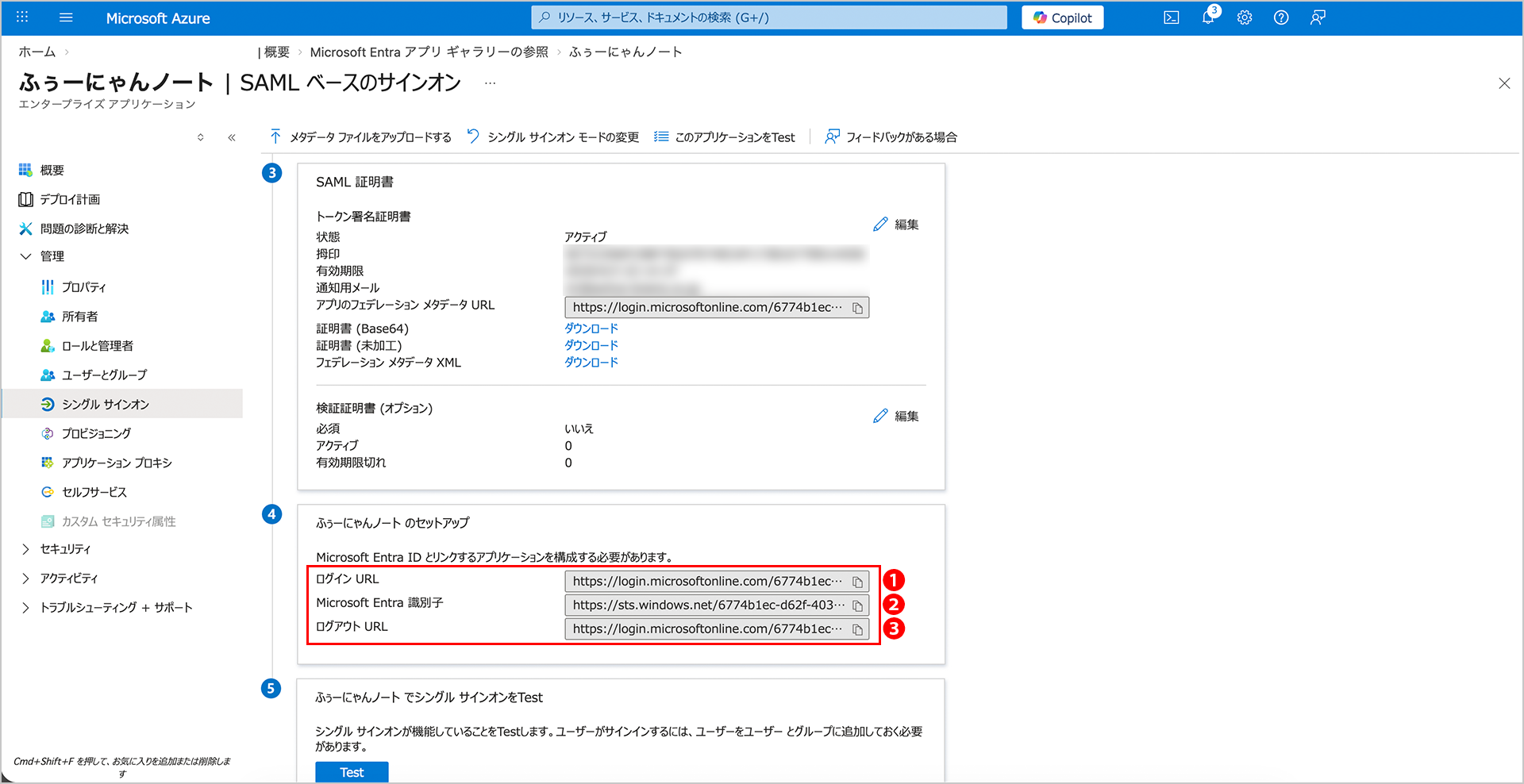Expand the セキュリティ section
1524x784 pixels.
(25, 549)
